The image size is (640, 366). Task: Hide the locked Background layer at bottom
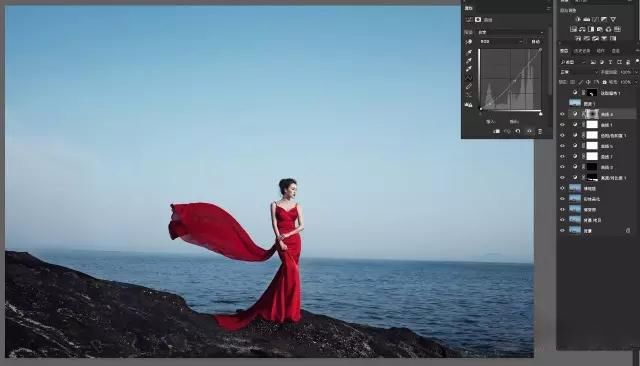click(x=562, y=231)
